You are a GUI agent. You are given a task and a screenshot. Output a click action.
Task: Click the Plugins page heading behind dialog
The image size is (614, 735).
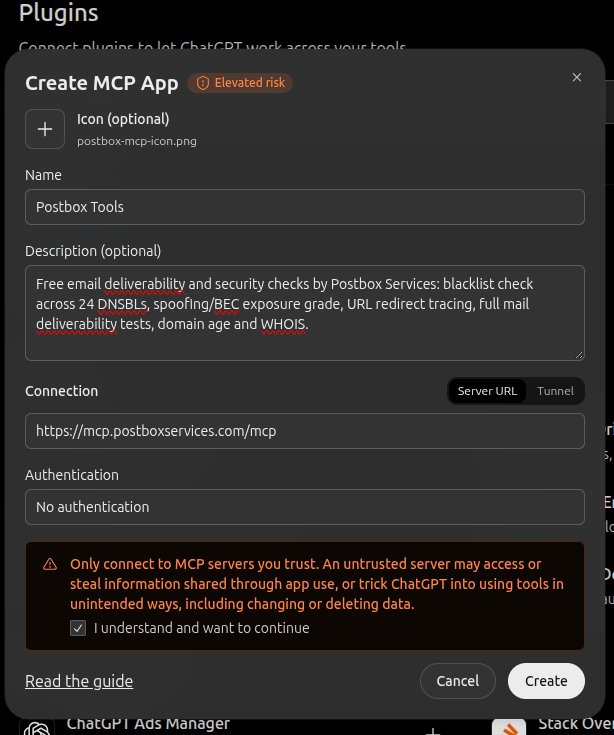(x=59, y=13)
